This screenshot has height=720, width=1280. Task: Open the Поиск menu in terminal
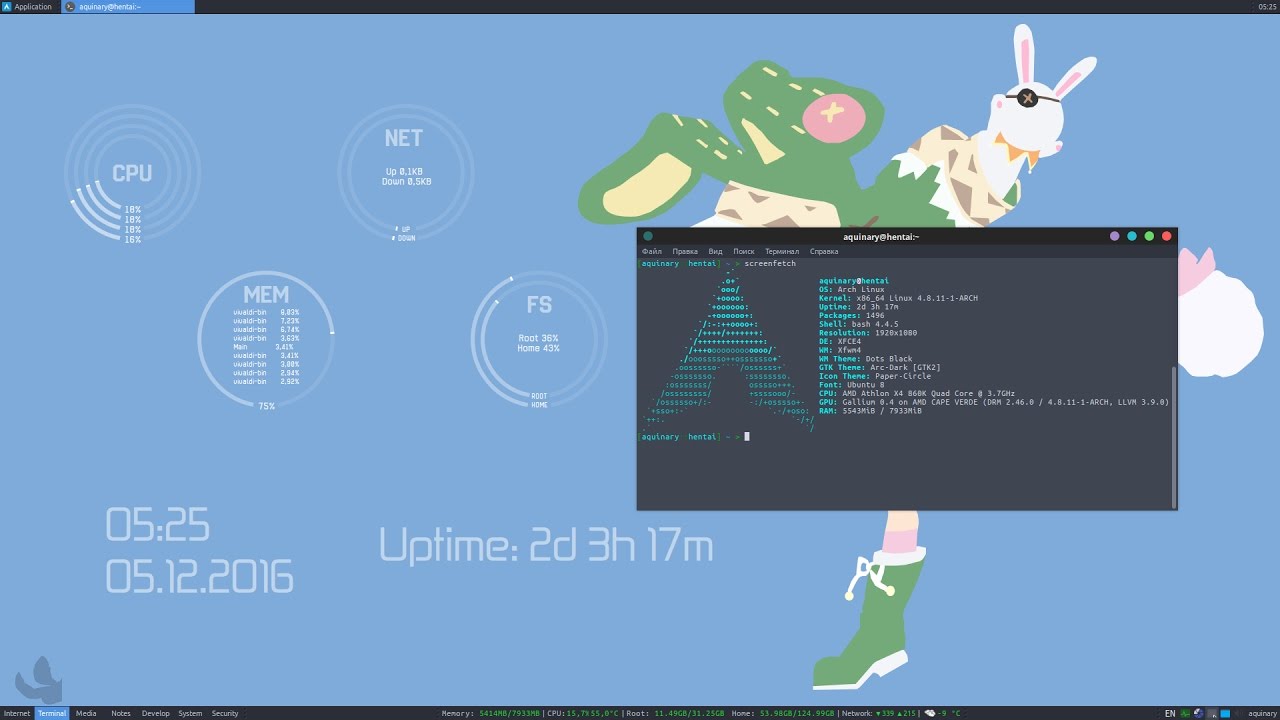click(x=744, y=252)
